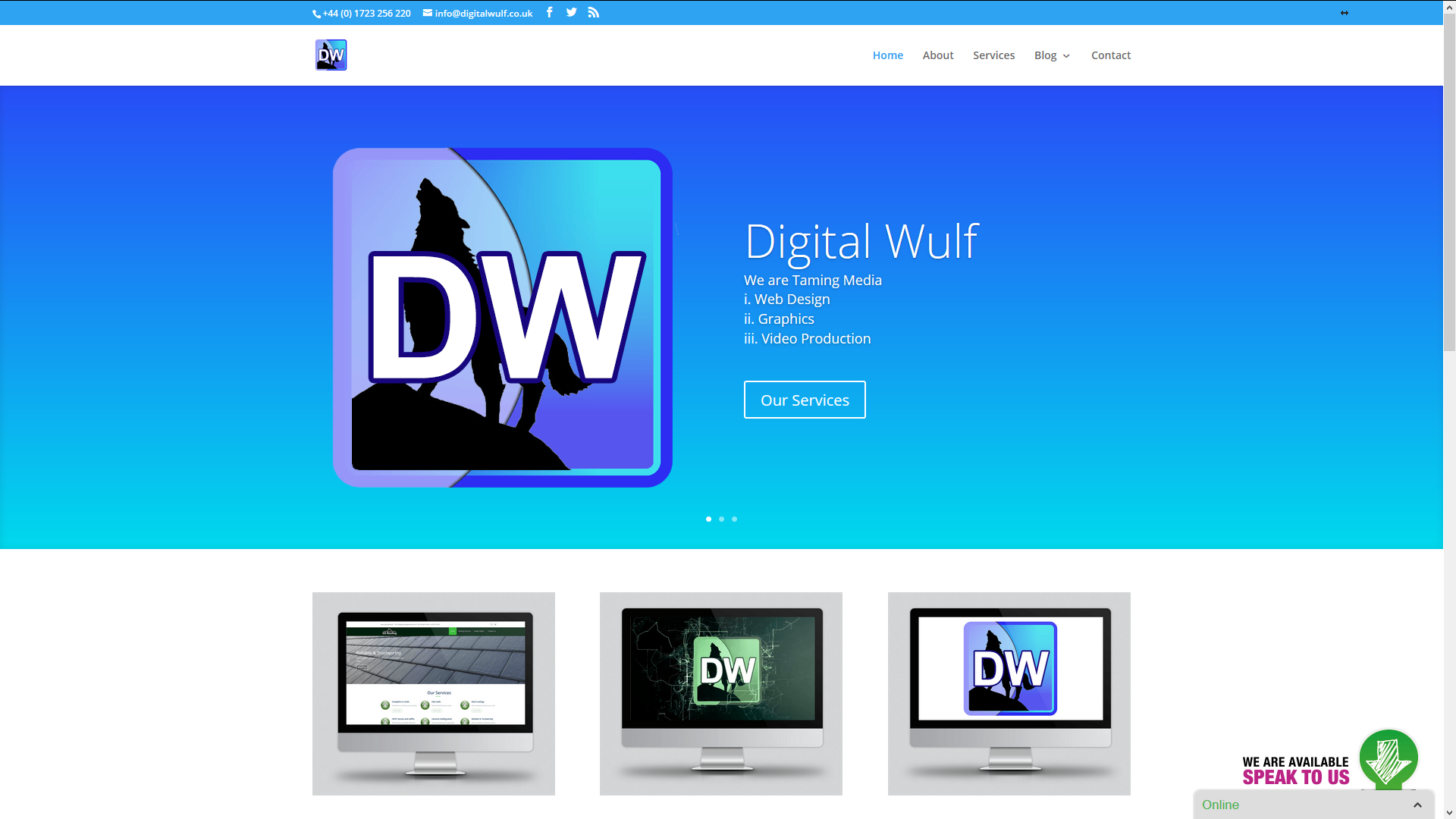Click the small DW logo in header
Screen dimensions: 1456x819
(x=331, y=55)
